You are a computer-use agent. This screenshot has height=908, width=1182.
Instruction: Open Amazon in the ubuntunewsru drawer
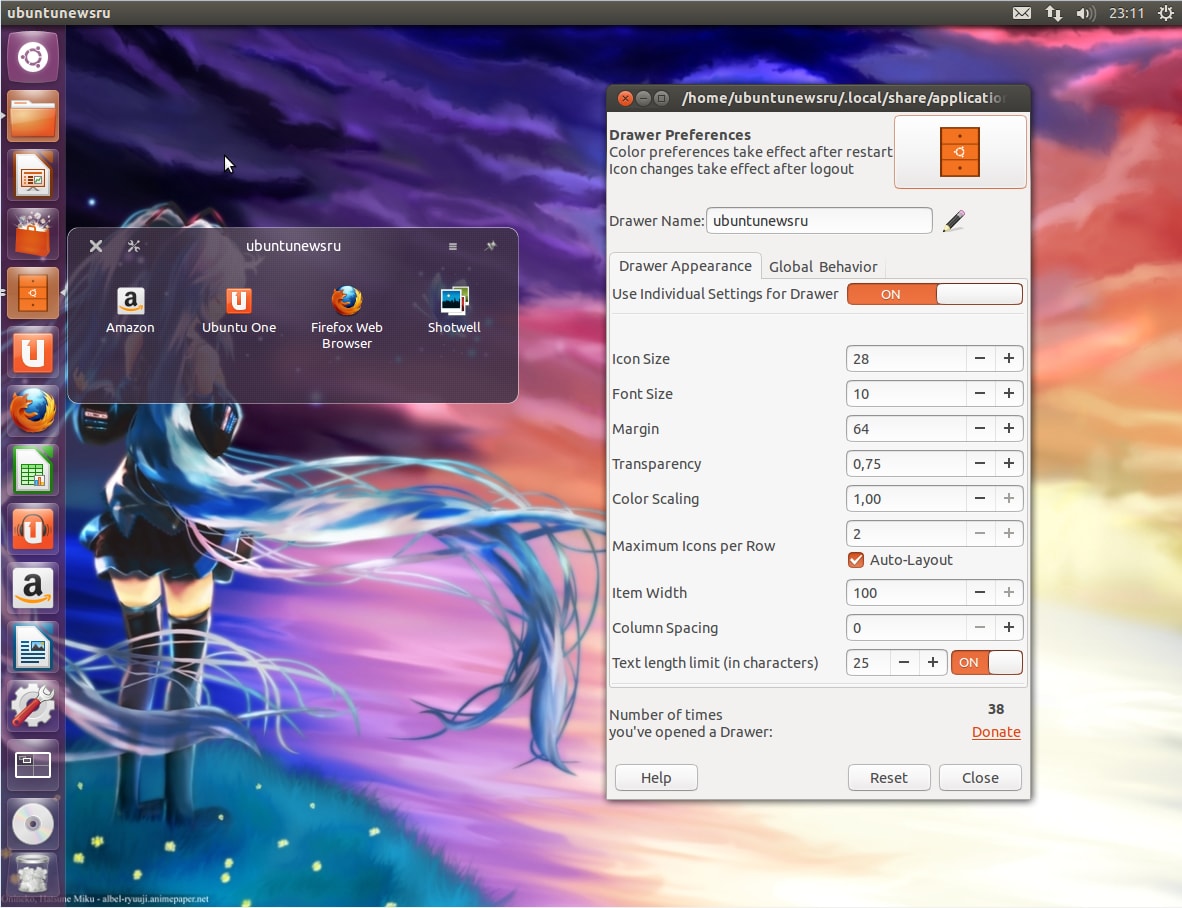coord(130,310)
